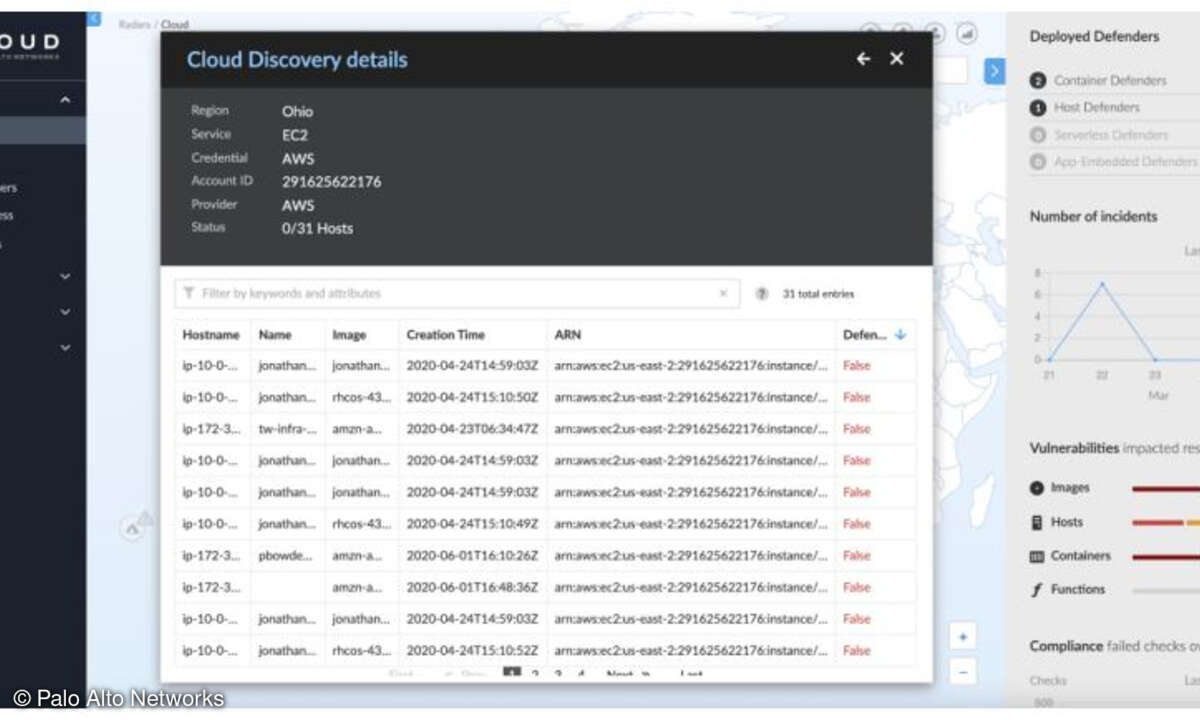Image resolution: width=1200 pixels, height=720 pixels.
Task: Sort table by Creation Time column header
Action: tap(445, 335)
